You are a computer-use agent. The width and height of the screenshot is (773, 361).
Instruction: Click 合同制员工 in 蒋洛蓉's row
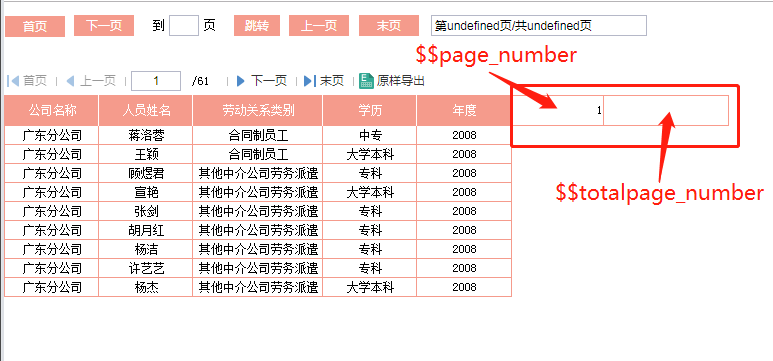(258, 135)
